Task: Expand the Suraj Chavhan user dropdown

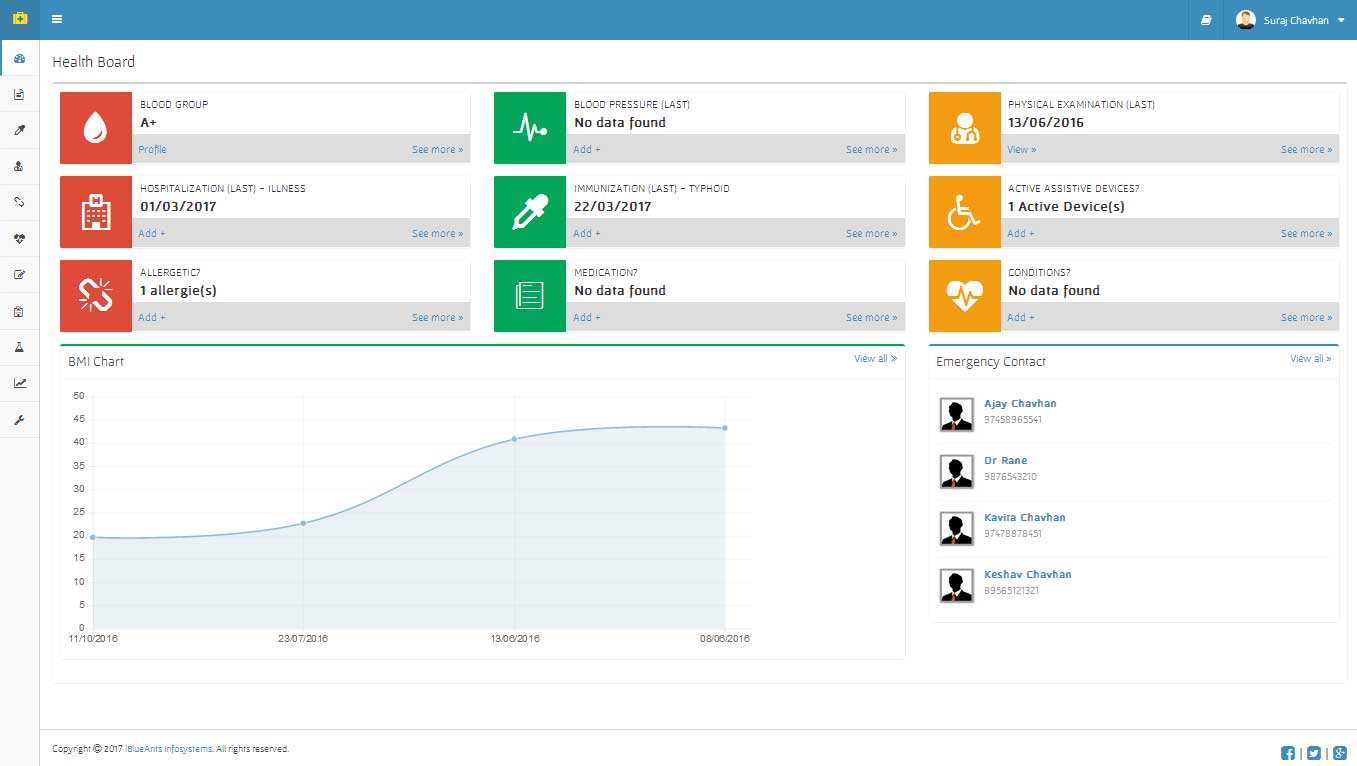Action: click(x=1290, y=20)
